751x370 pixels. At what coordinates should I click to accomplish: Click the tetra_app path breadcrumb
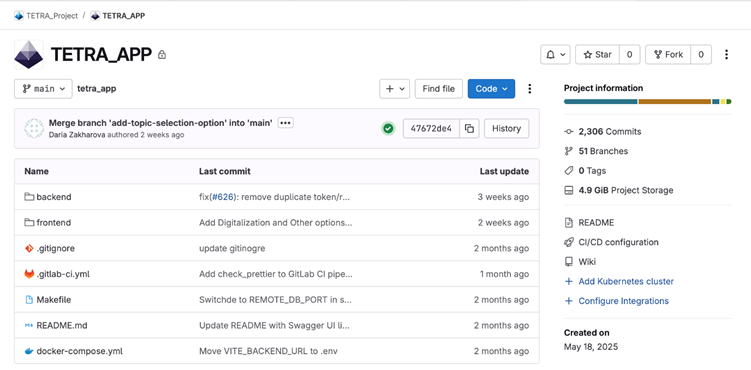pos(96,89)
